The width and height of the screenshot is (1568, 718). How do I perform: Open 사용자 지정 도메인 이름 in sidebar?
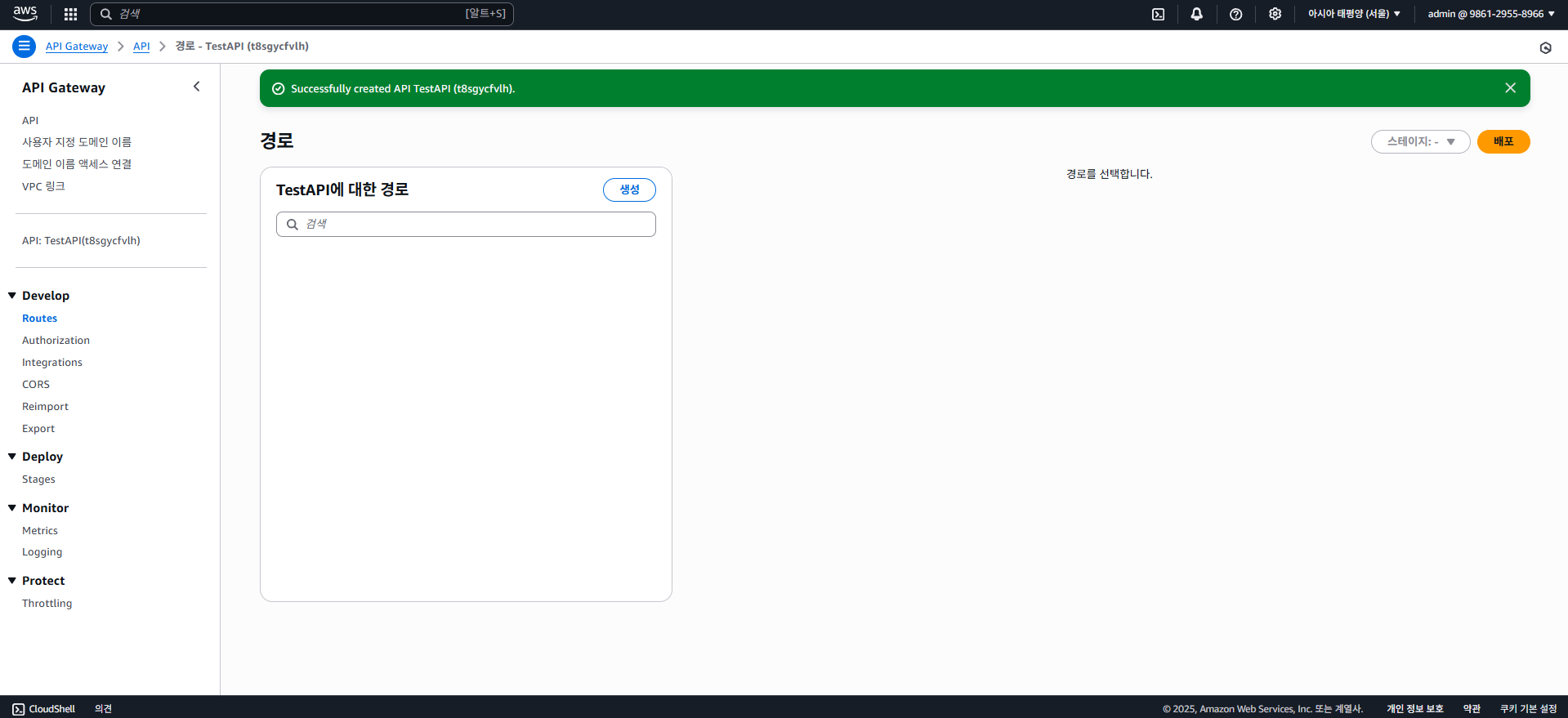point(77,142)
